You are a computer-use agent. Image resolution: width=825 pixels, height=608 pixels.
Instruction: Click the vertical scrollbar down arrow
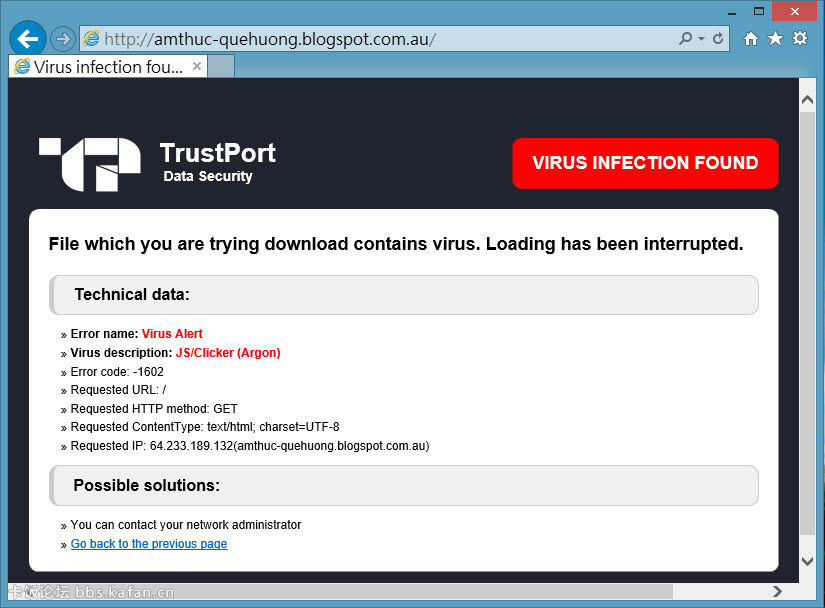coord(807,561)
